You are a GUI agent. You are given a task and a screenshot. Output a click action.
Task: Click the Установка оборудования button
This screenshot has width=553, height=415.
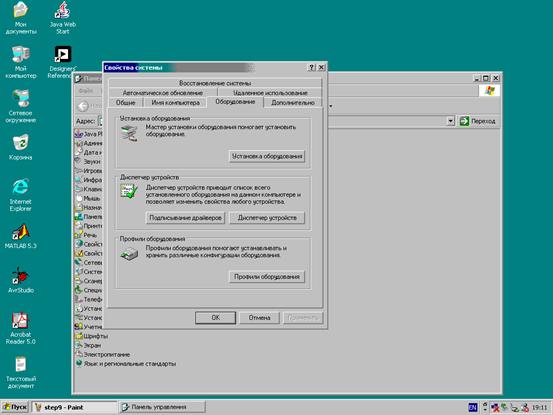(x=267, y=156)
